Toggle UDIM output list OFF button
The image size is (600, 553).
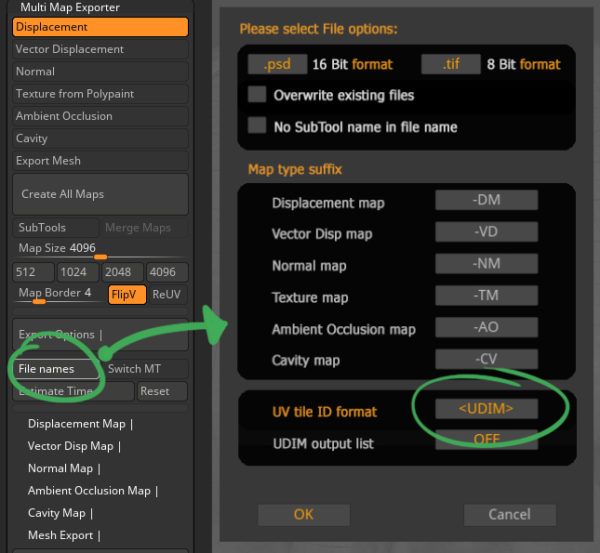[486, 439]
